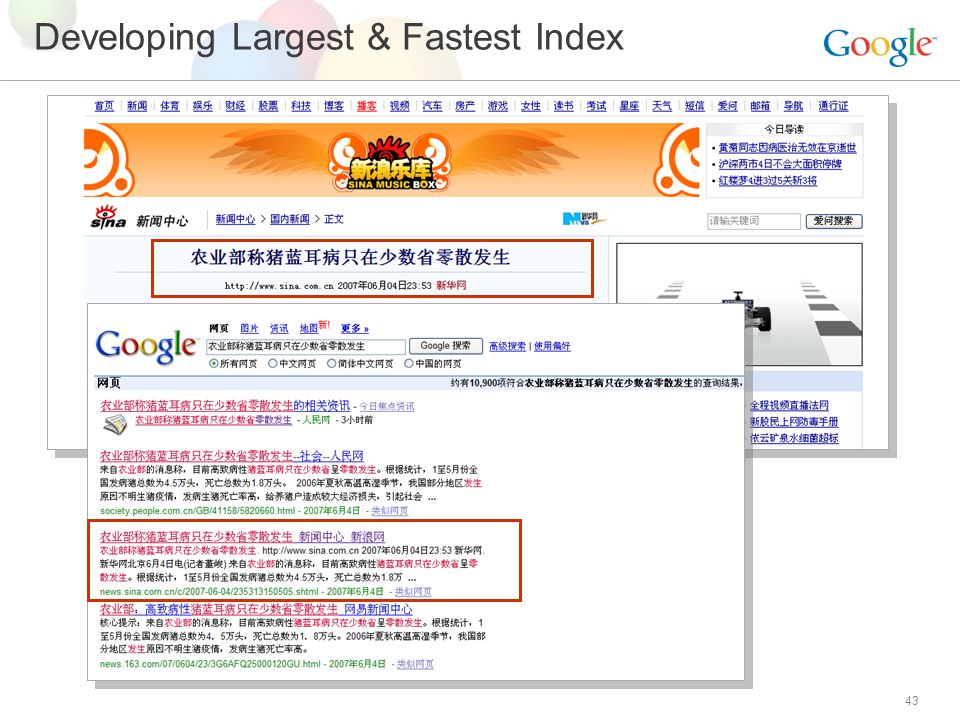
Task: Open 导航 in Sina navigation
Action: point(793,106)
